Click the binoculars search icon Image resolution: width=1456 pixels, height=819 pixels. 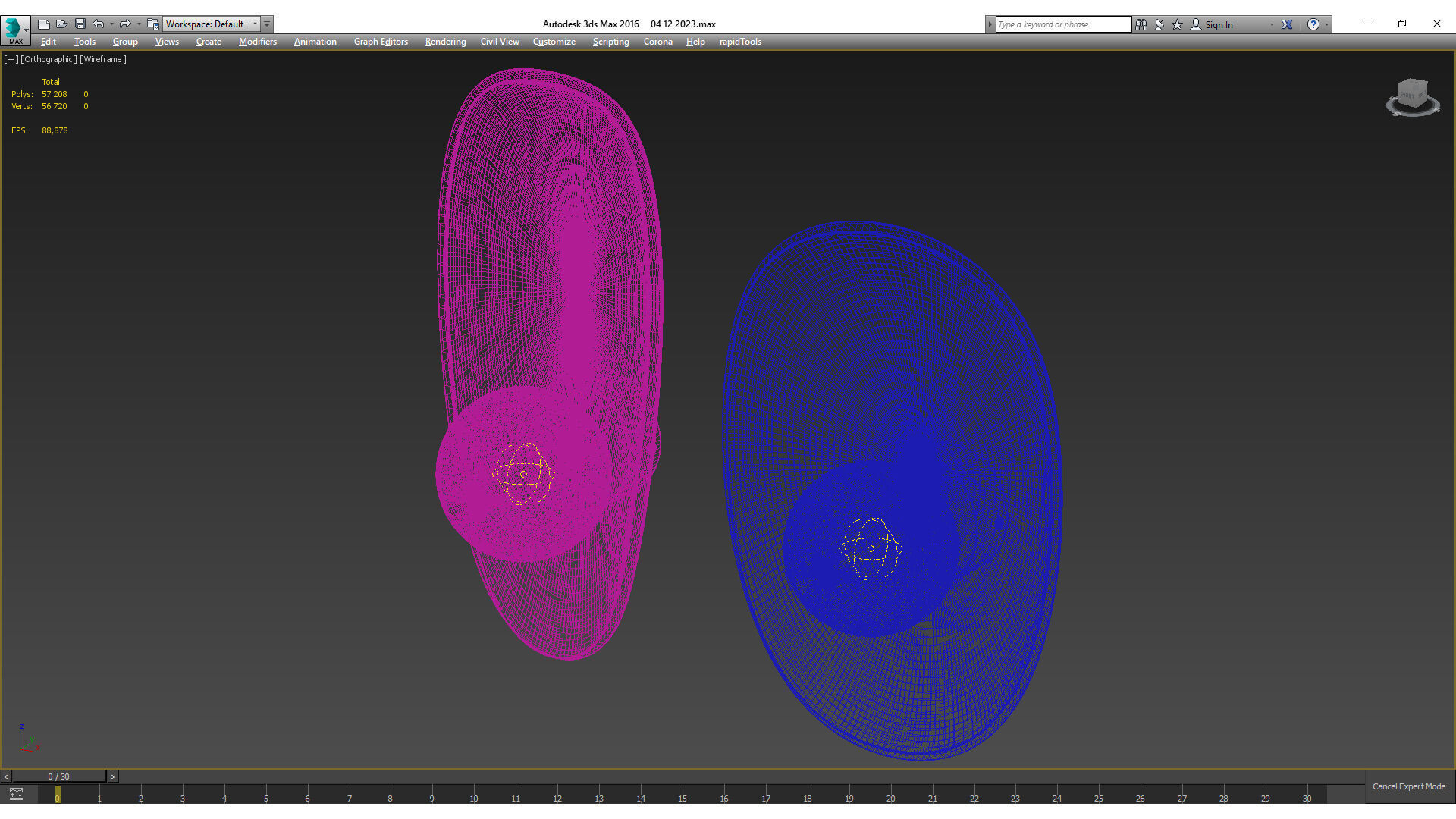pos(1141,24)
